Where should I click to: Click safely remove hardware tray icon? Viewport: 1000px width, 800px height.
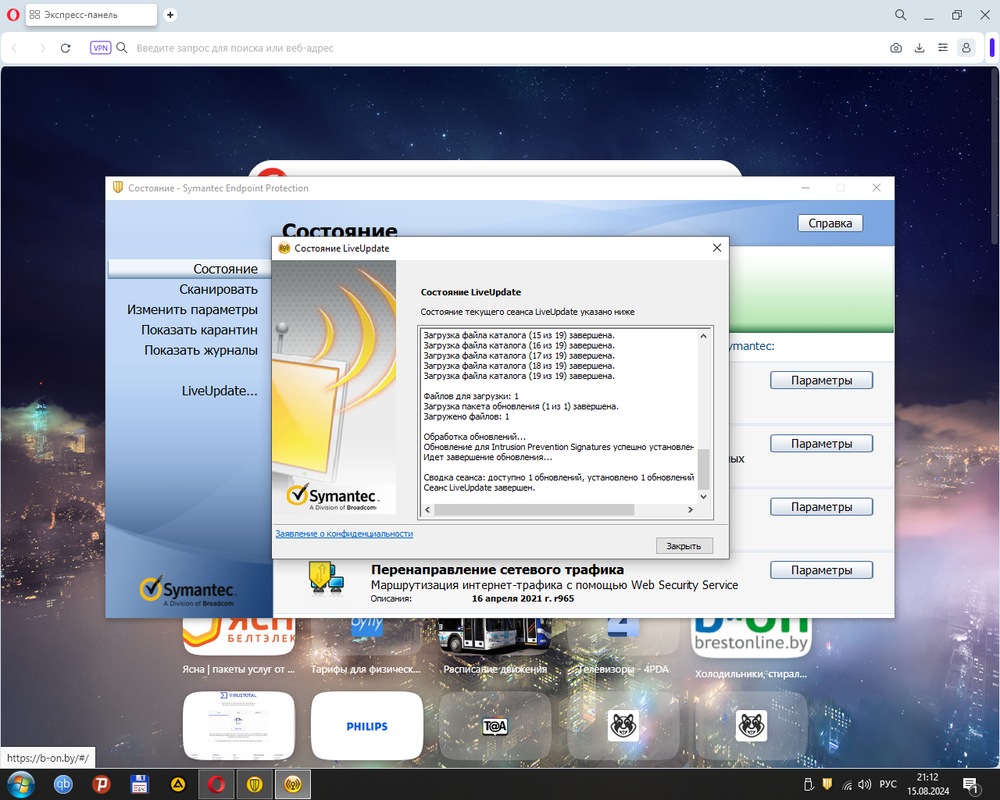(x=809, y=785)
